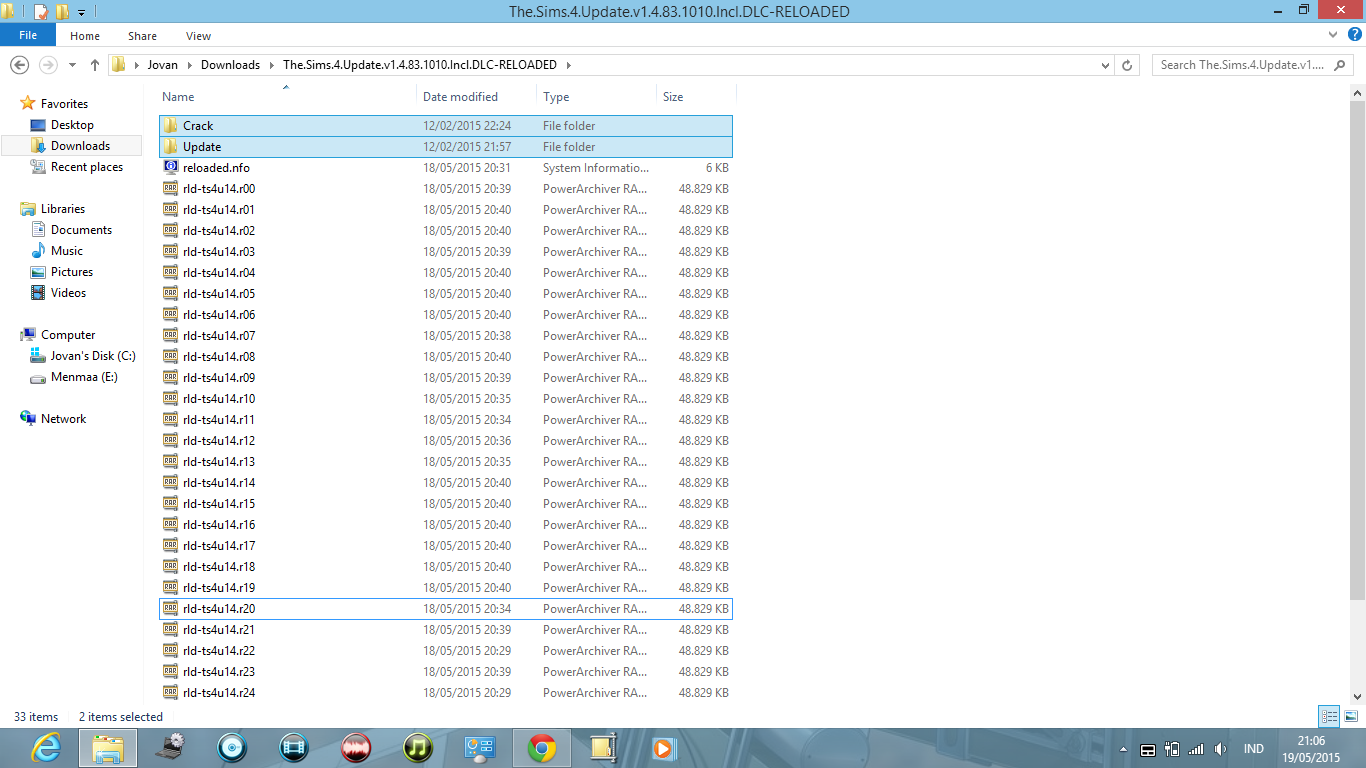Open the blue disc taskbar app
The height and width of the screenshot is (768, 1366).
coord(232,747)
